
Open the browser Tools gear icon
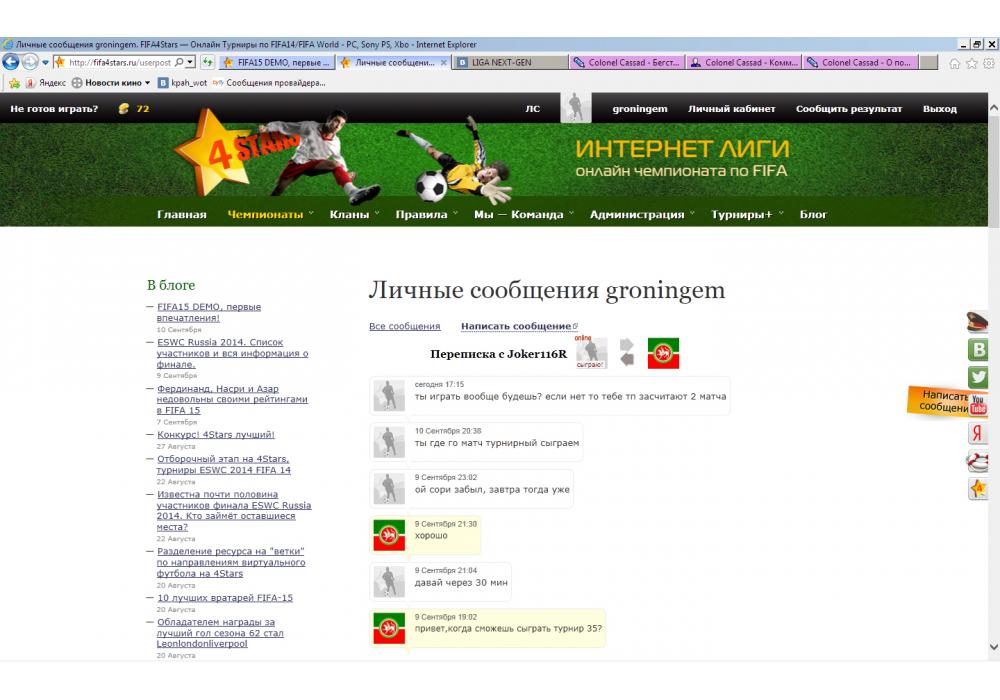[989, 63]
